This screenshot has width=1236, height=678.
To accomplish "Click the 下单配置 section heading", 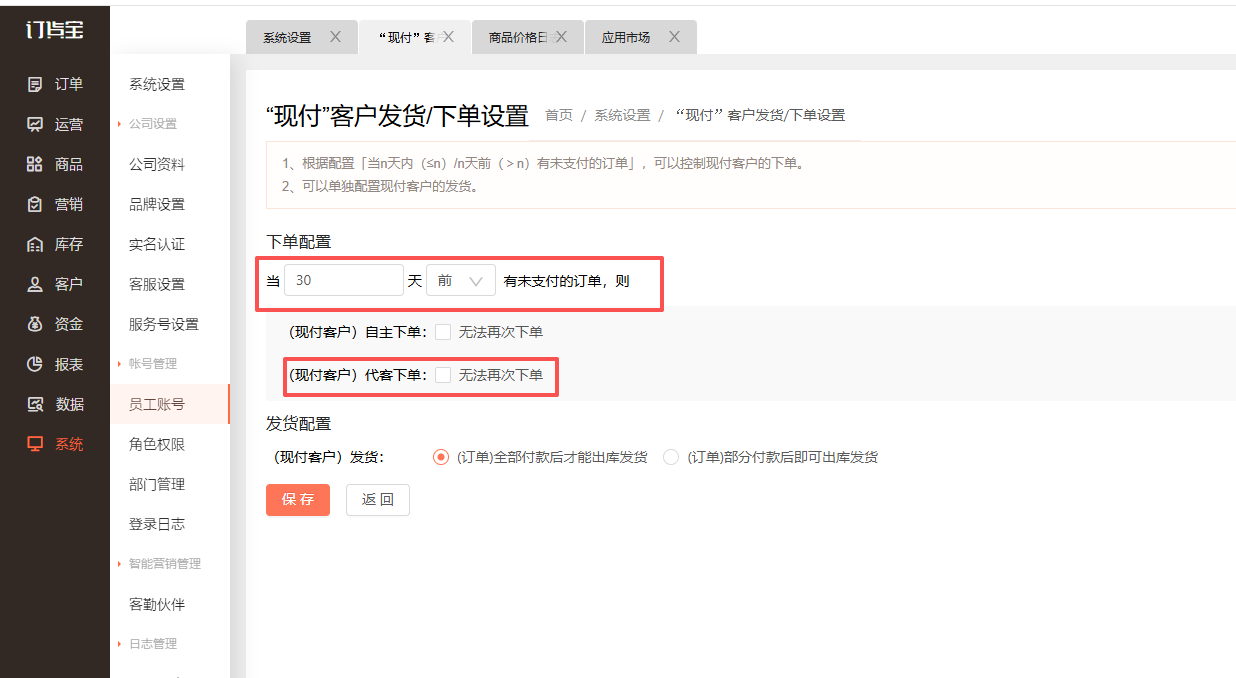I will coord(299,242).
